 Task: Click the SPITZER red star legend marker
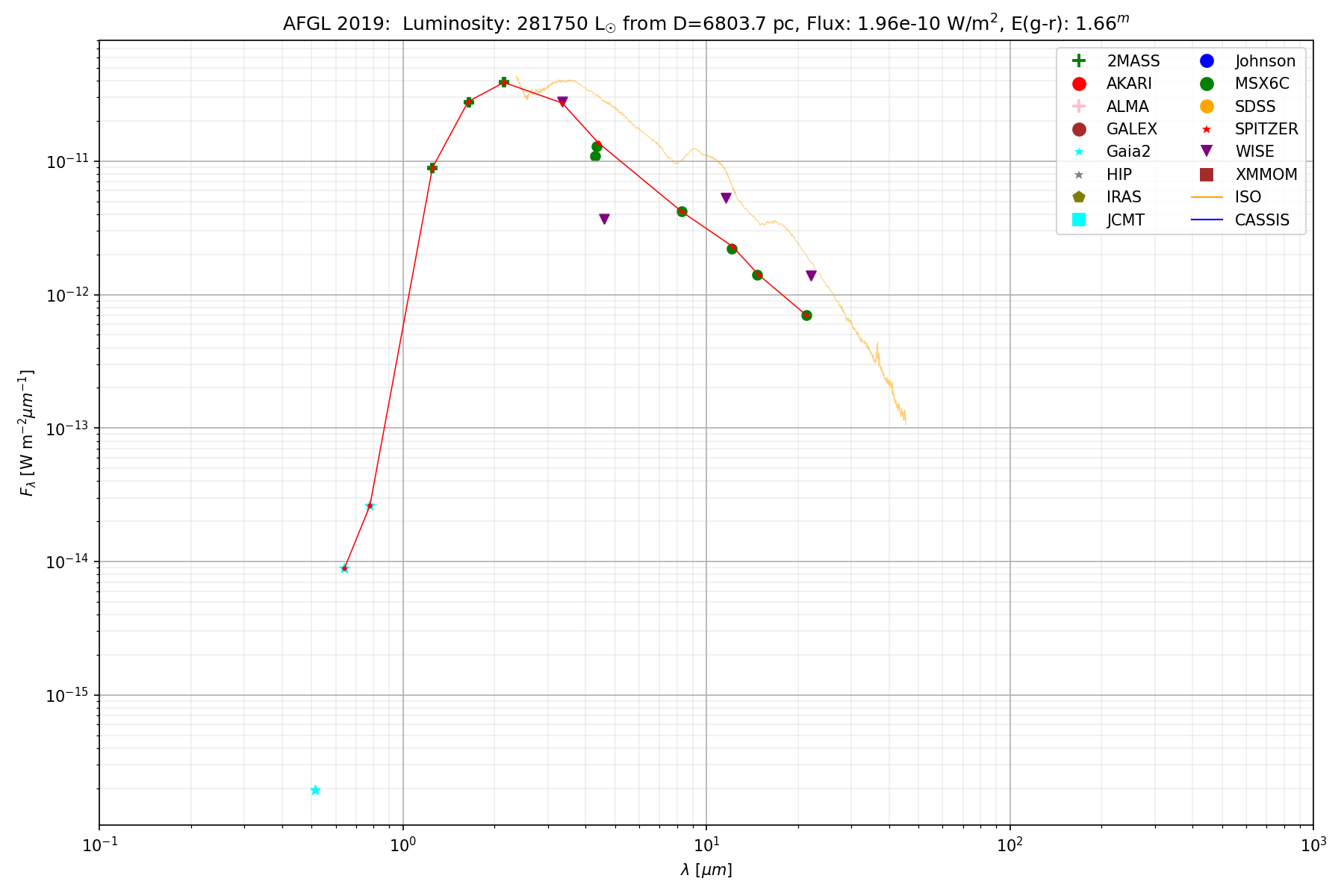[1206, 129]
